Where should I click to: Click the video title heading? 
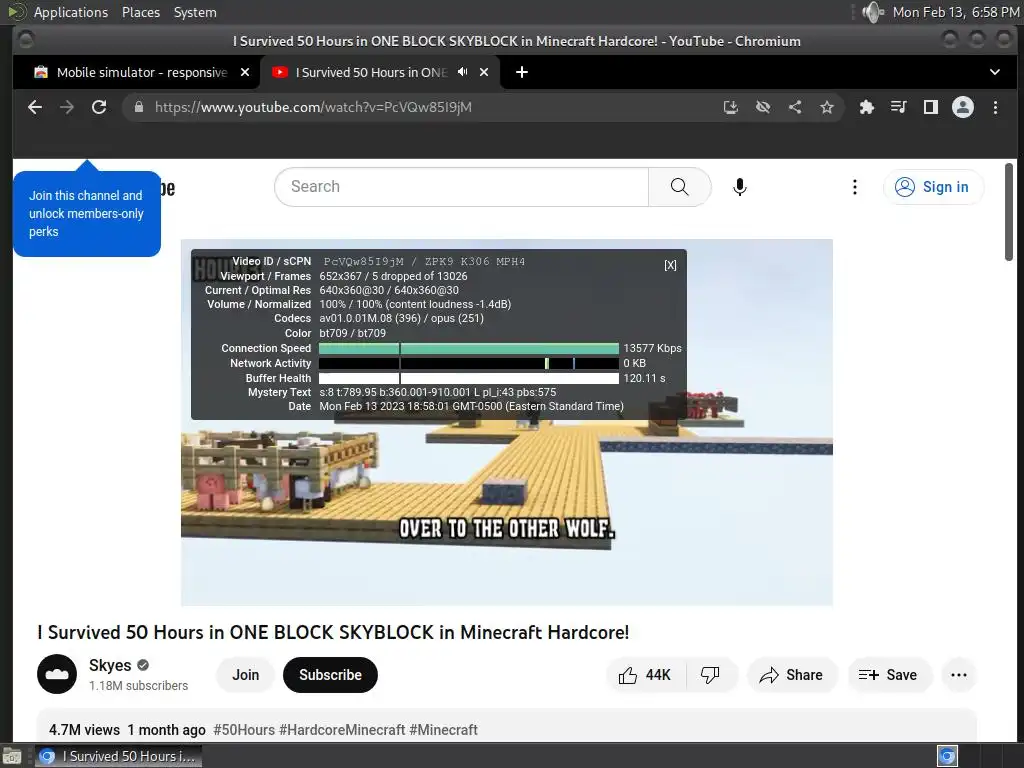click(333, 632)
